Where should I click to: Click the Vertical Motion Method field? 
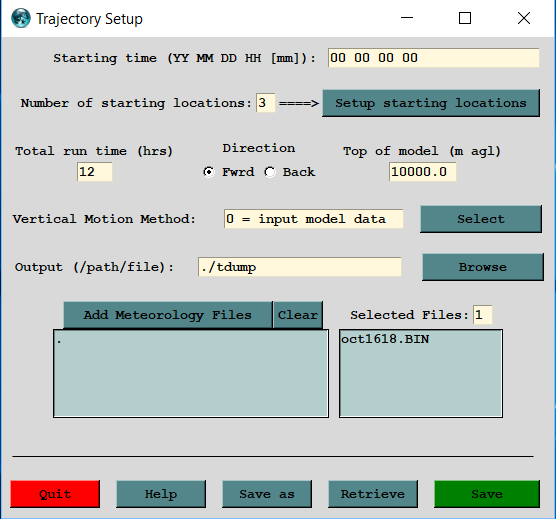pos(313,219)
